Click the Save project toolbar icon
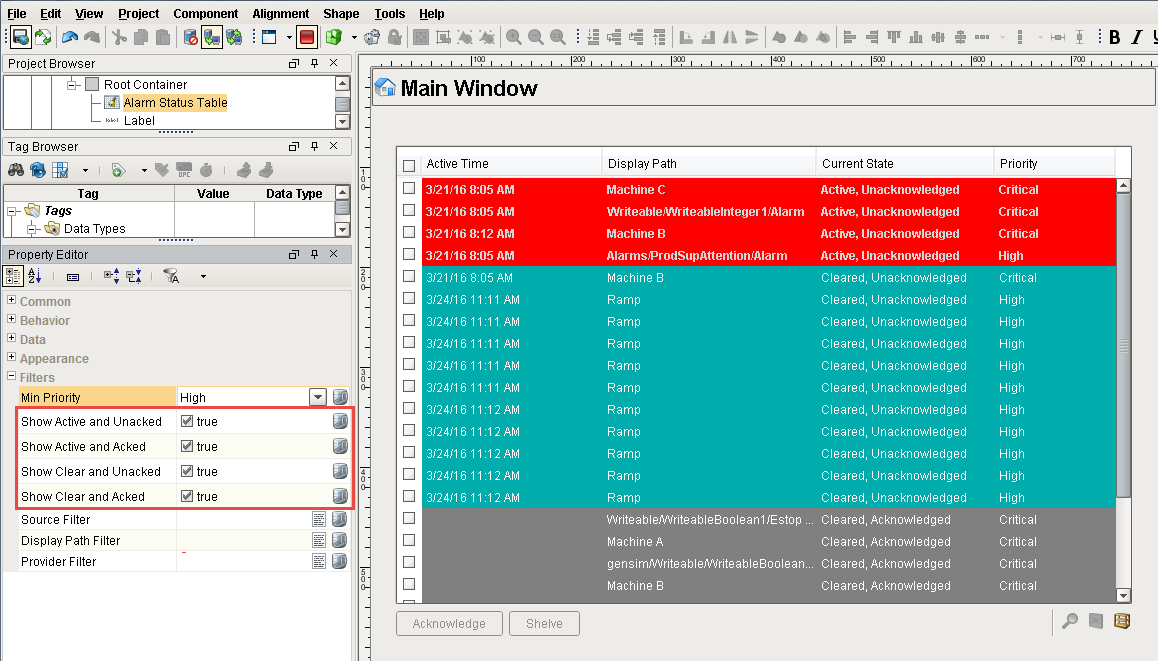The height and width of the screenshot is (661, 1158). click(20, 37)
